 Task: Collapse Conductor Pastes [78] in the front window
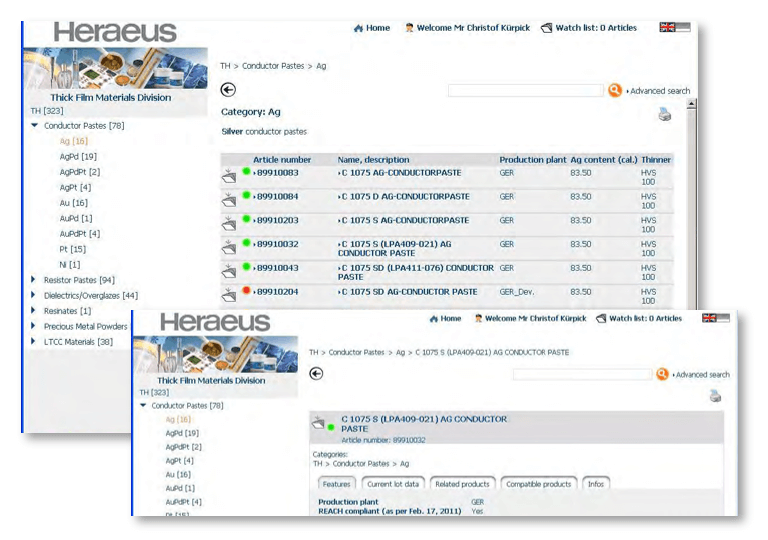143,405
